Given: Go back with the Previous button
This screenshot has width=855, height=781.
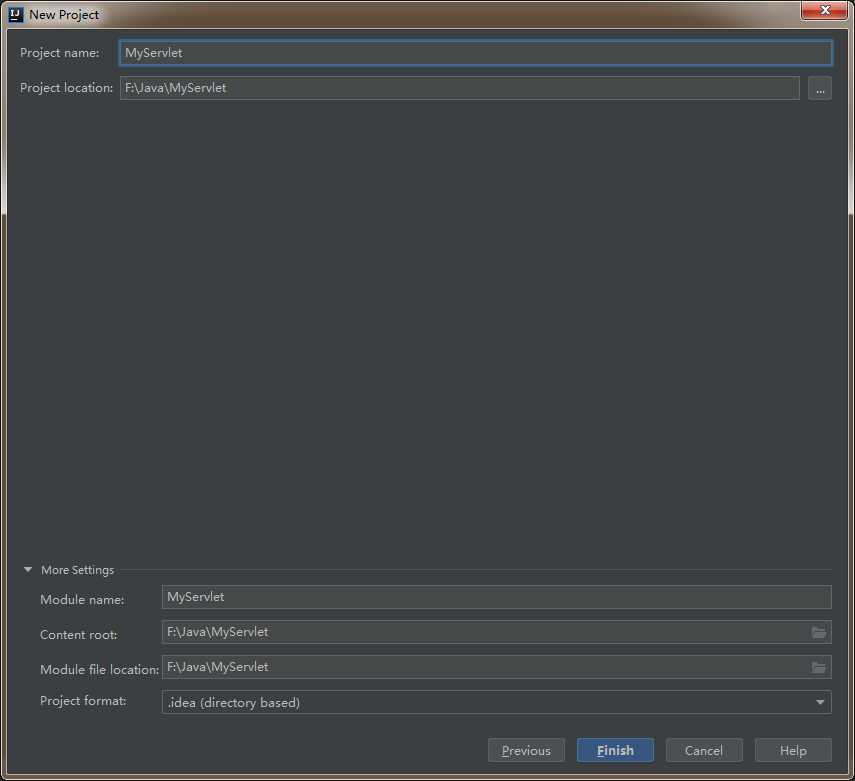Looking at the screenshot, I should coord(526,750).
